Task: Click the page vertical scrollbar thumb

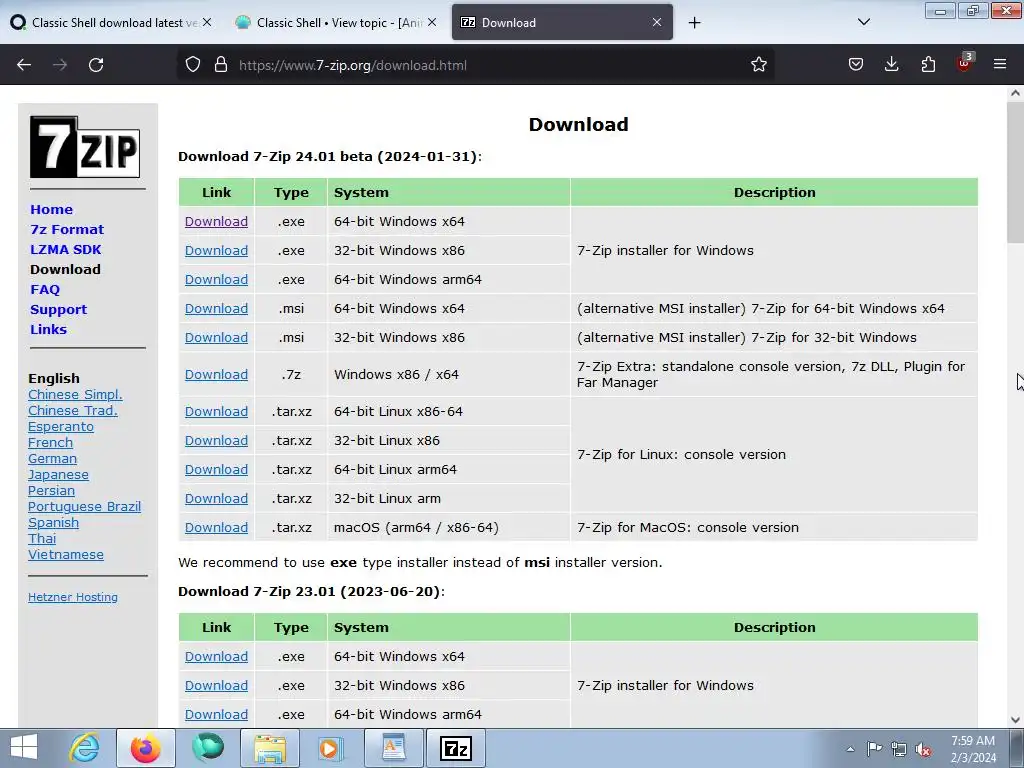Action: tap(1015, 173)
